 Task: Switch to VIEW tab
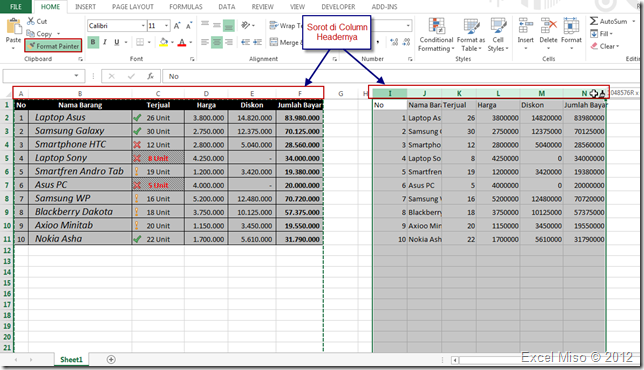pyautogui.click(x=297, y=7)
